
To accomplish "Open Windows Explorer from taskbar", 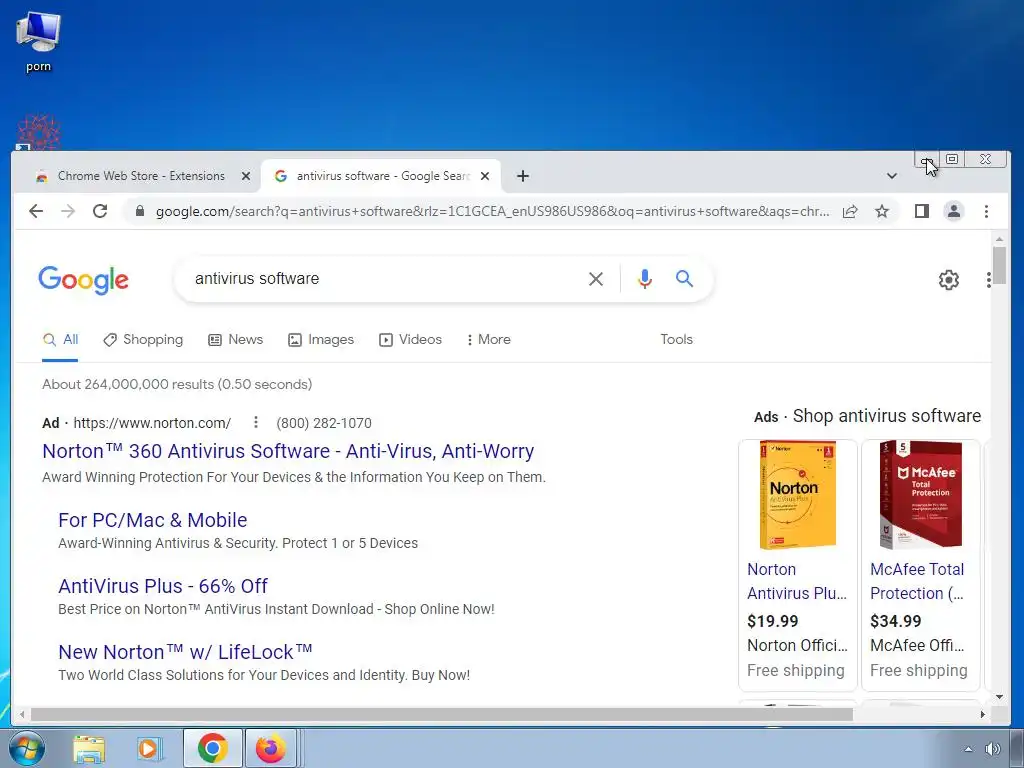I will tap(89, 749).
